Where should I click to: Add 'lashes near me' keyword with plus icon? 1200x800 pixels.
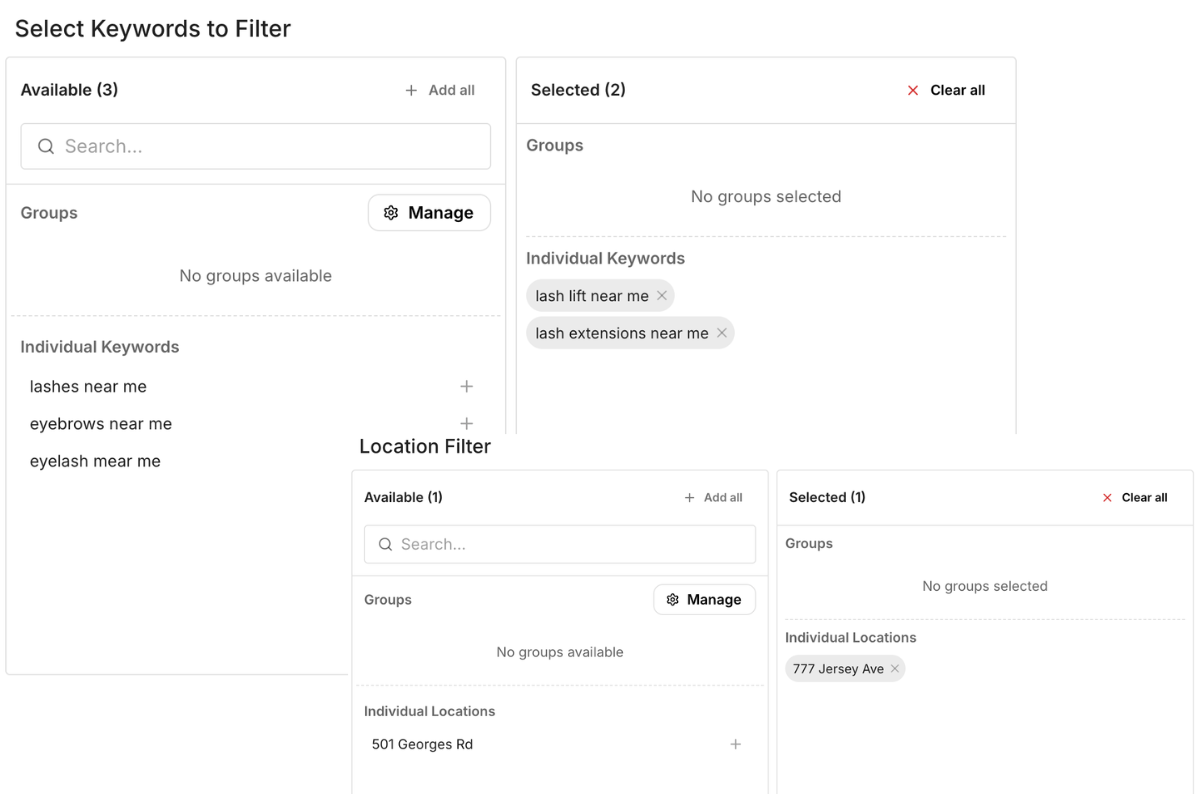pos(466,387)
